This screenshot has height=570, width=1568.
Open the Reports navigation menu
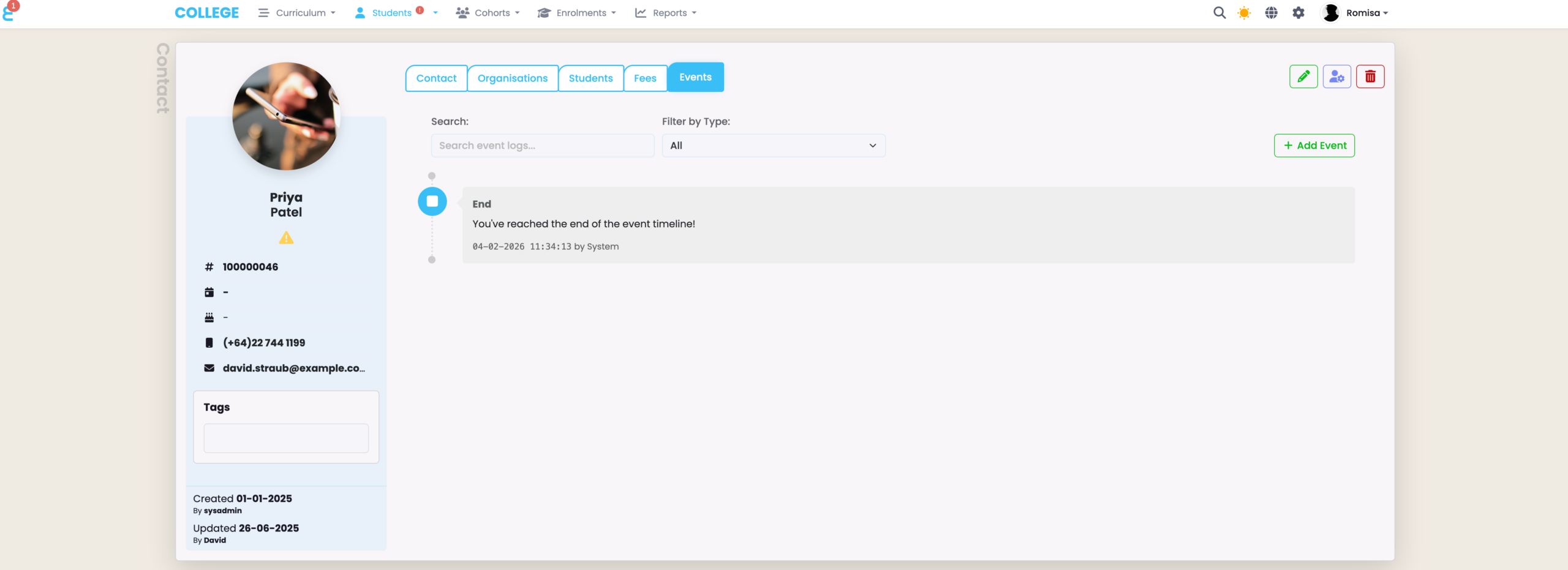666,13
